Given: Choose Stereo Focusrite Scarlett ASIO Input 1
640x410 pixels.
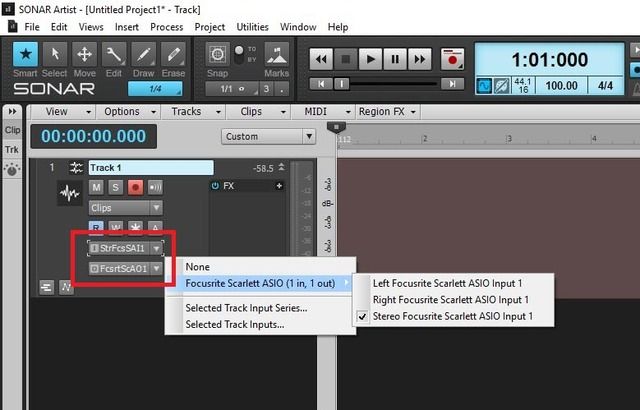Looking at the screenshot, I should pos(452,316).
